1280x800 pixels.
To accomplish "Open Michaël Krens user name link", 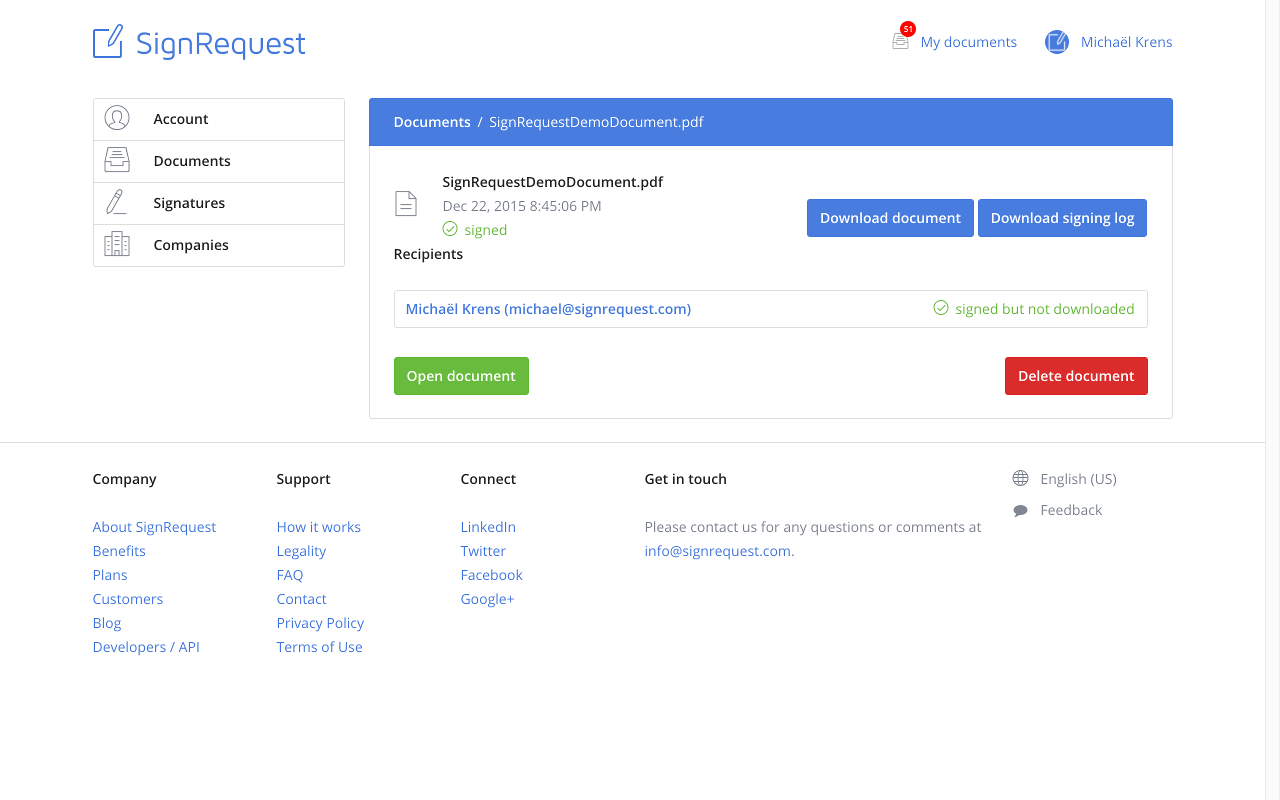I will tap(1126, 42).
